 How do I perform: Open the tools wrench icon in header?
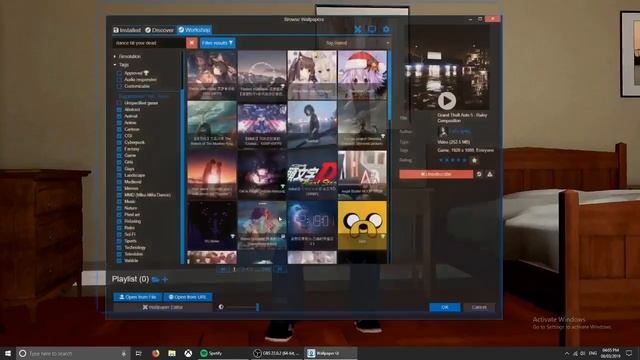click(x=358, y=29)
